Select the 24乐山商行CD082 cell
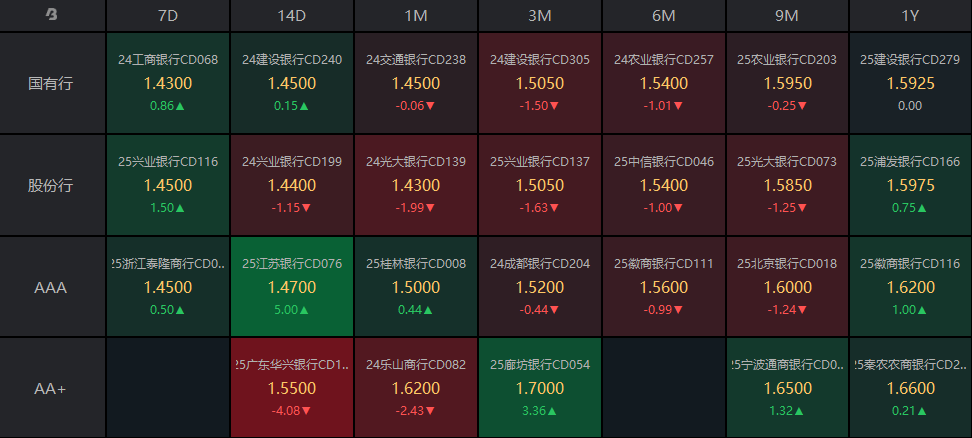Image resolution: width=972 pixels, height=438 pixels. pos(416,388)
